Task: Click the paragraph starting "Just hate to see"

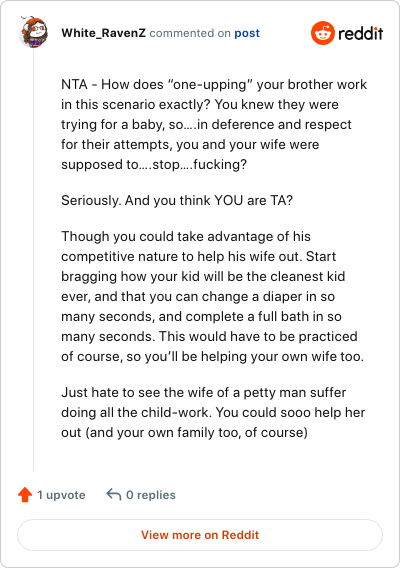Action: (x=213, y=412)
